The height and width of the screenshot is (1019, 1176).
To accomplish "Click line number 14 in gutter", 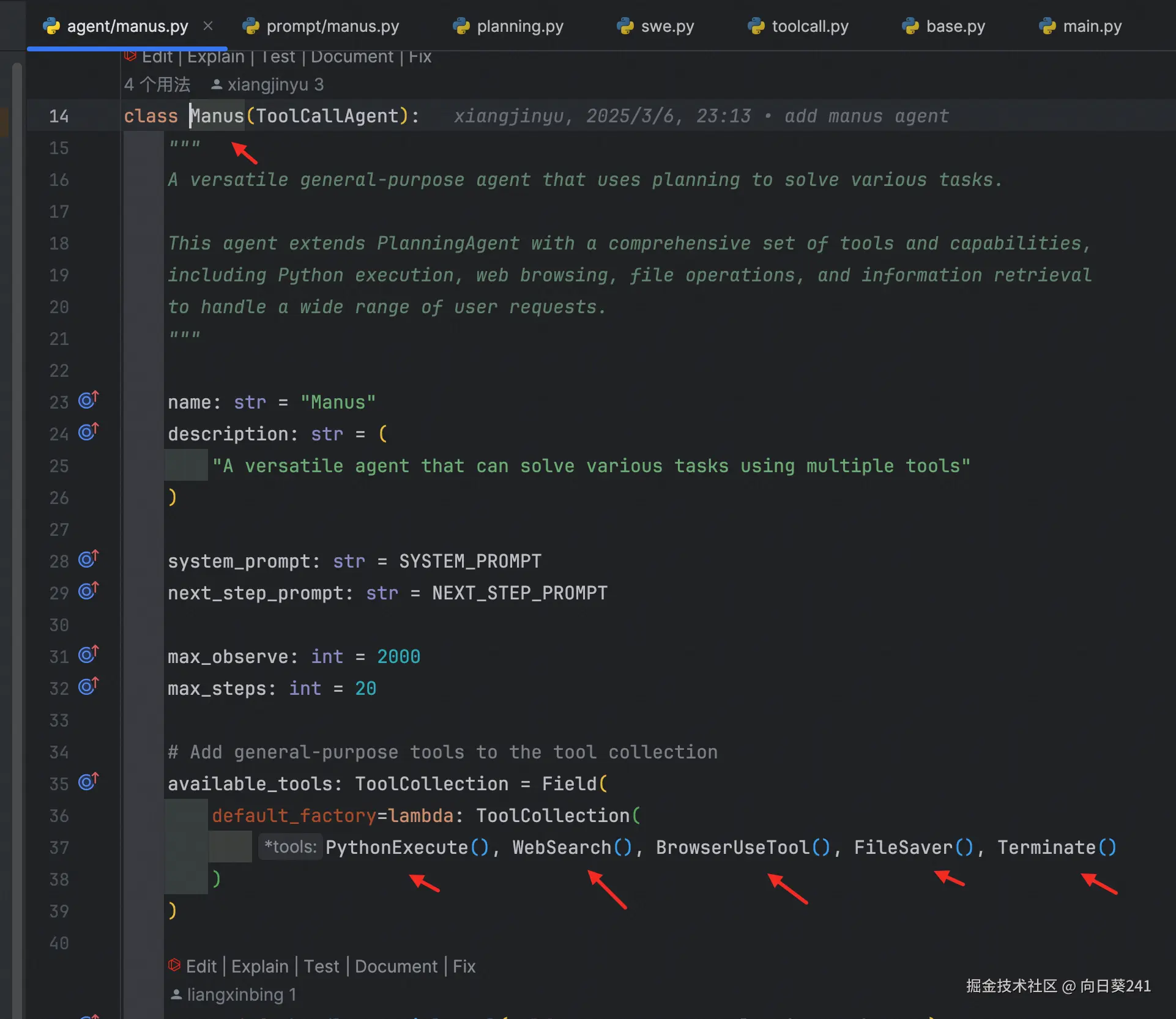I will 59,116.
